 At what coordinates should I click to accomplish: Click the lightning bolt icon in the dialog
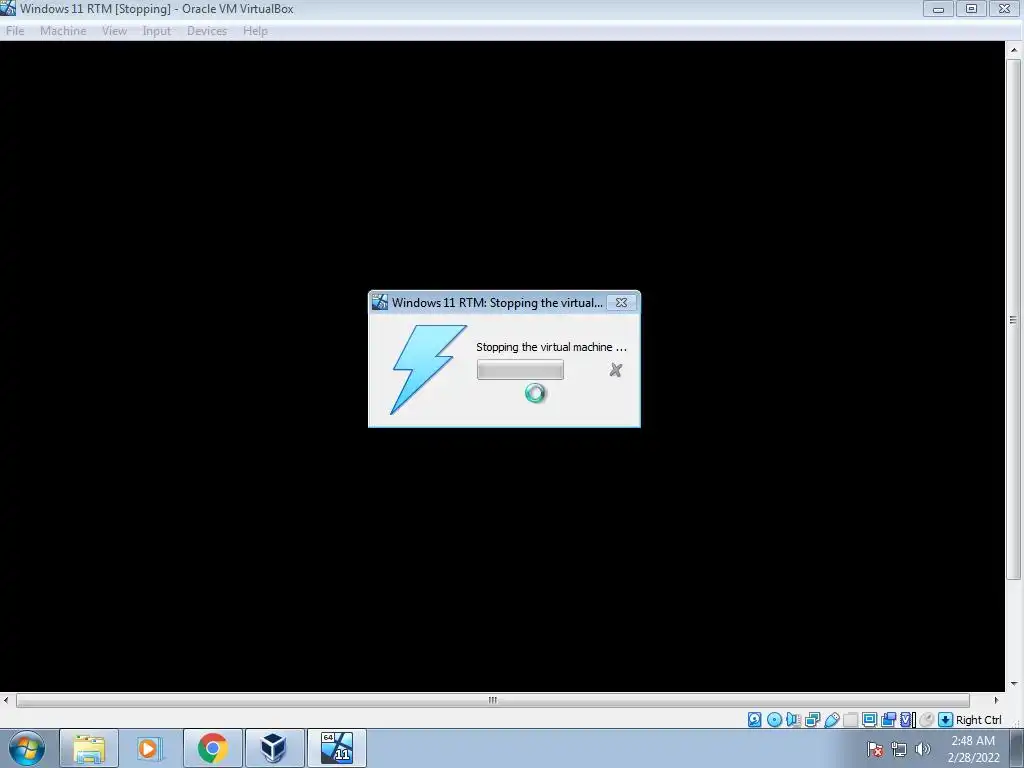[428, 369]
